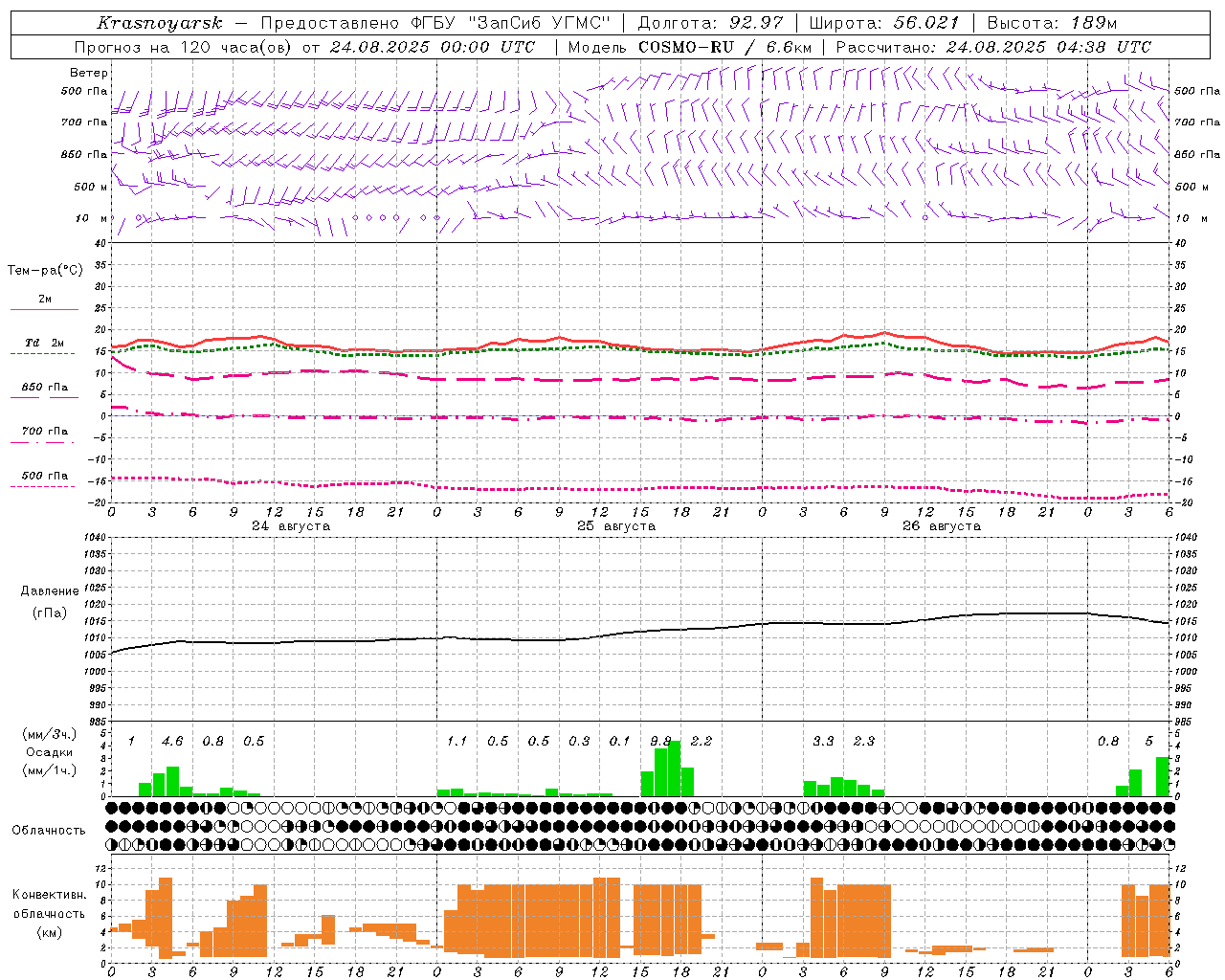The height and width of the screenshot is (980, 1225).
Task: Click the Конвективн. convective cloud label
Action: click(x=50, y=895)
